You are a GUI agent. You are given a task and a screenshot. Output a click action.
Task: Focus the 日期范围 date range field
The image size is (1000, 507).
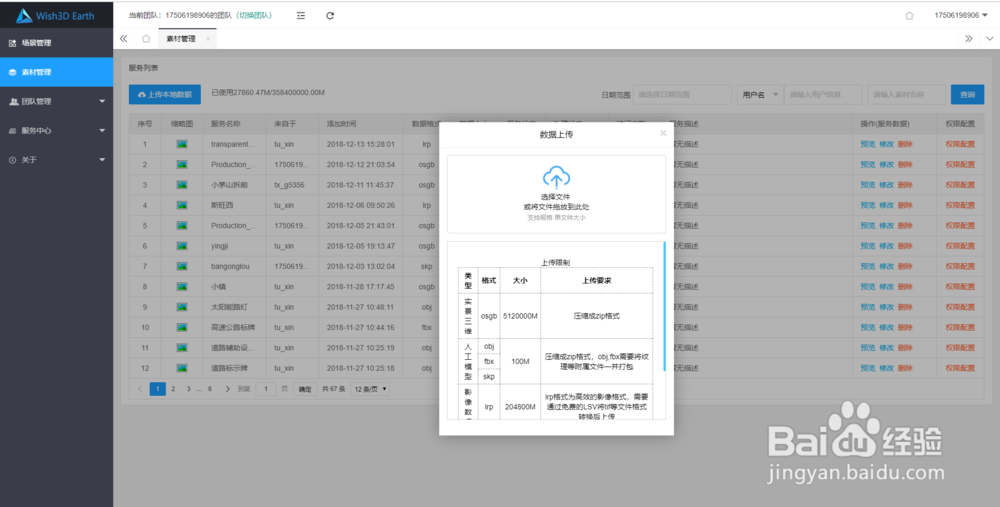coord(682,94)
